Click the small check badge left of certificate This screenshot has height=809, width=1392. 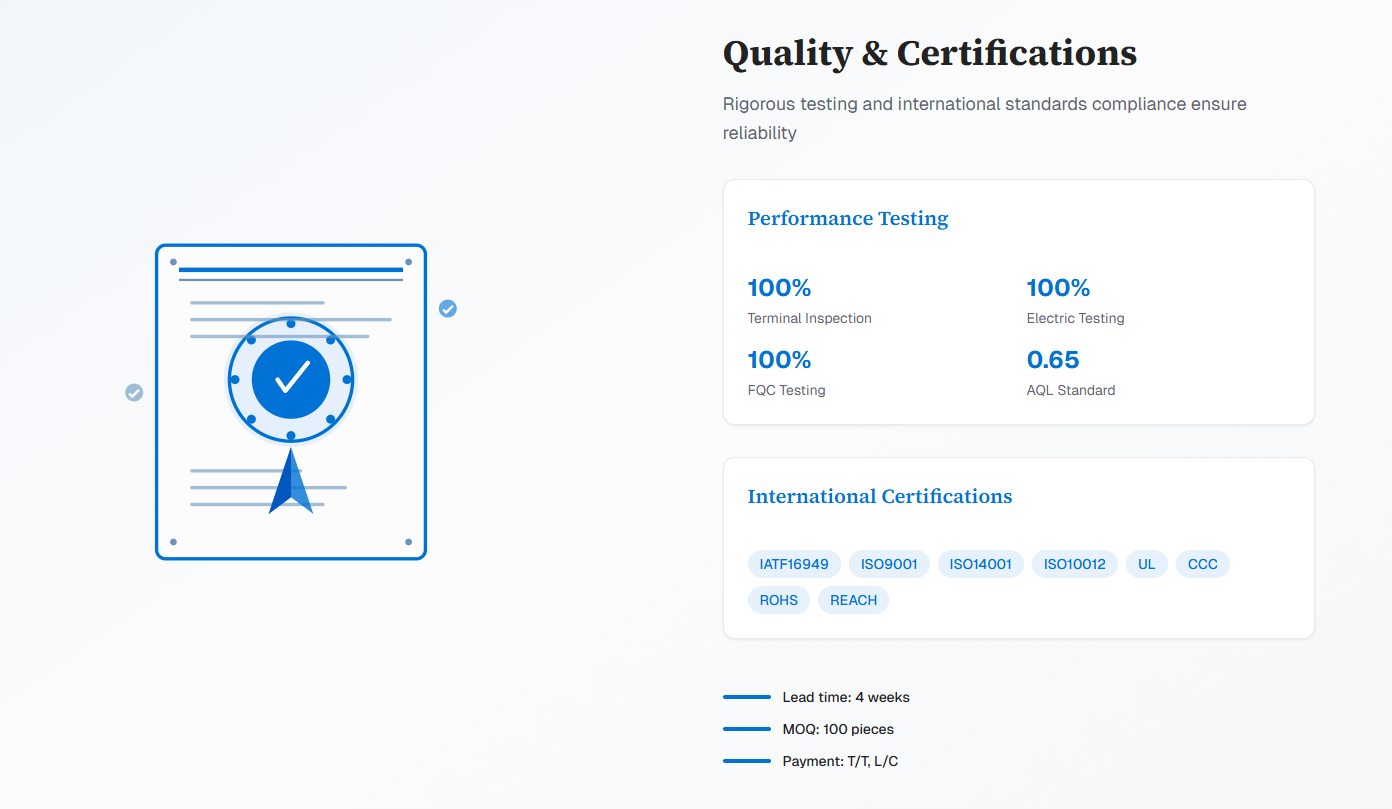[134, 393]
